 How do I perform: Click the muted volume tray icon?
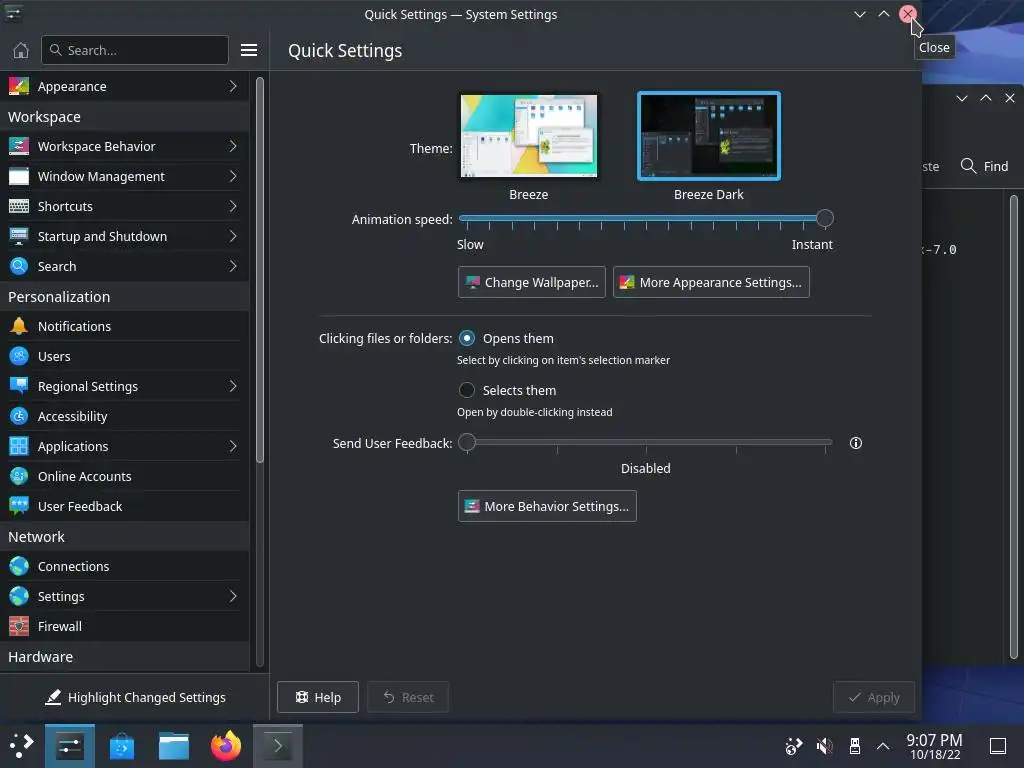click(825, 746)
